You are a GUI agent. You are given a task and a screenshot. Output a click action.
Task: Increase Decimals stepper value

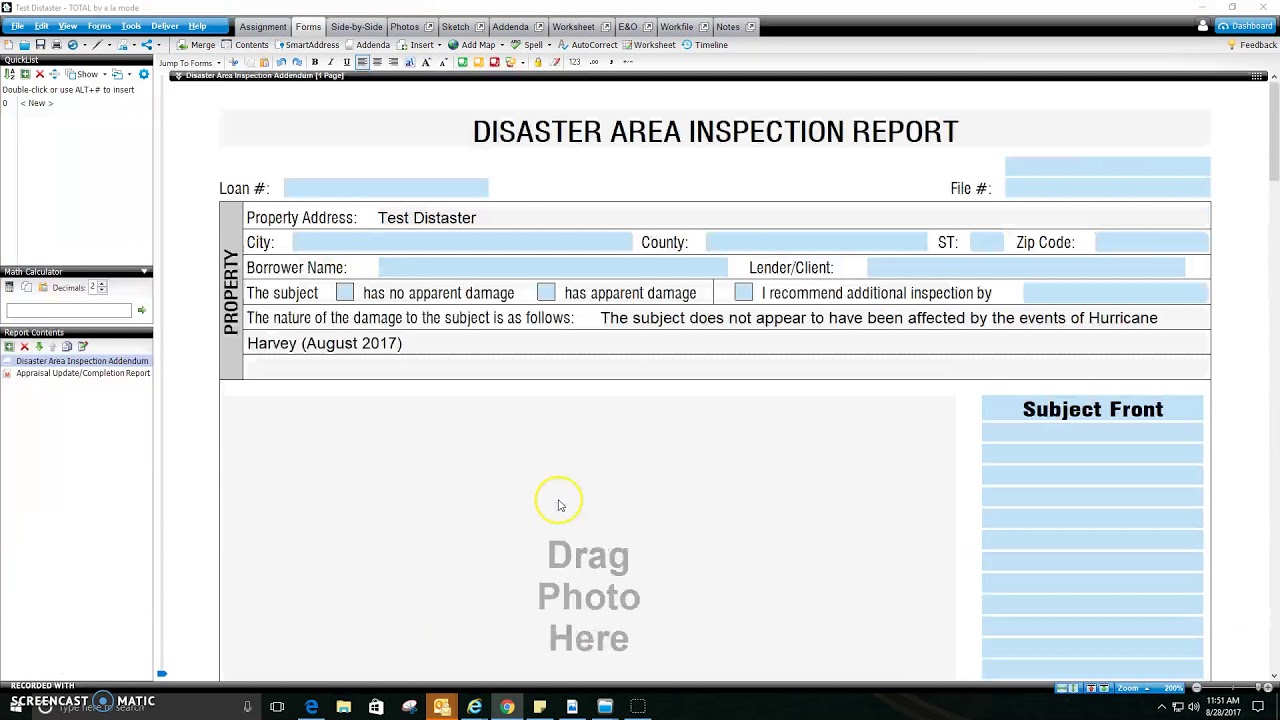coord(101,284)
